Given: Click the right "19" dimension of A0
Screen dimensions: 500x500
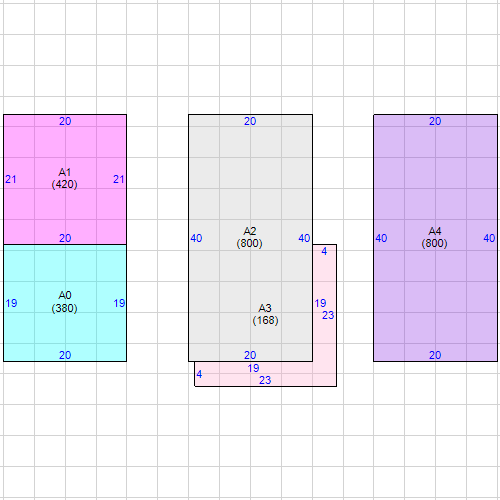Looking at the screenshot, I should click(x=119, y=303).
